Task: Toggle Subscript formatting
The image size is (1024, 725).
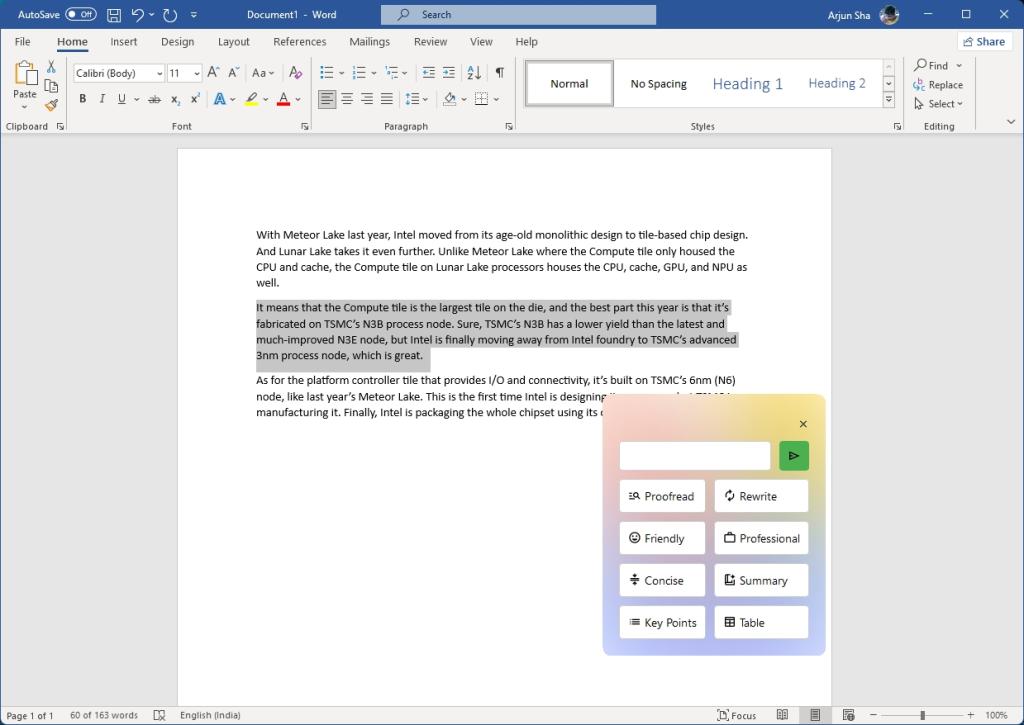Action: tap(175, 99)
